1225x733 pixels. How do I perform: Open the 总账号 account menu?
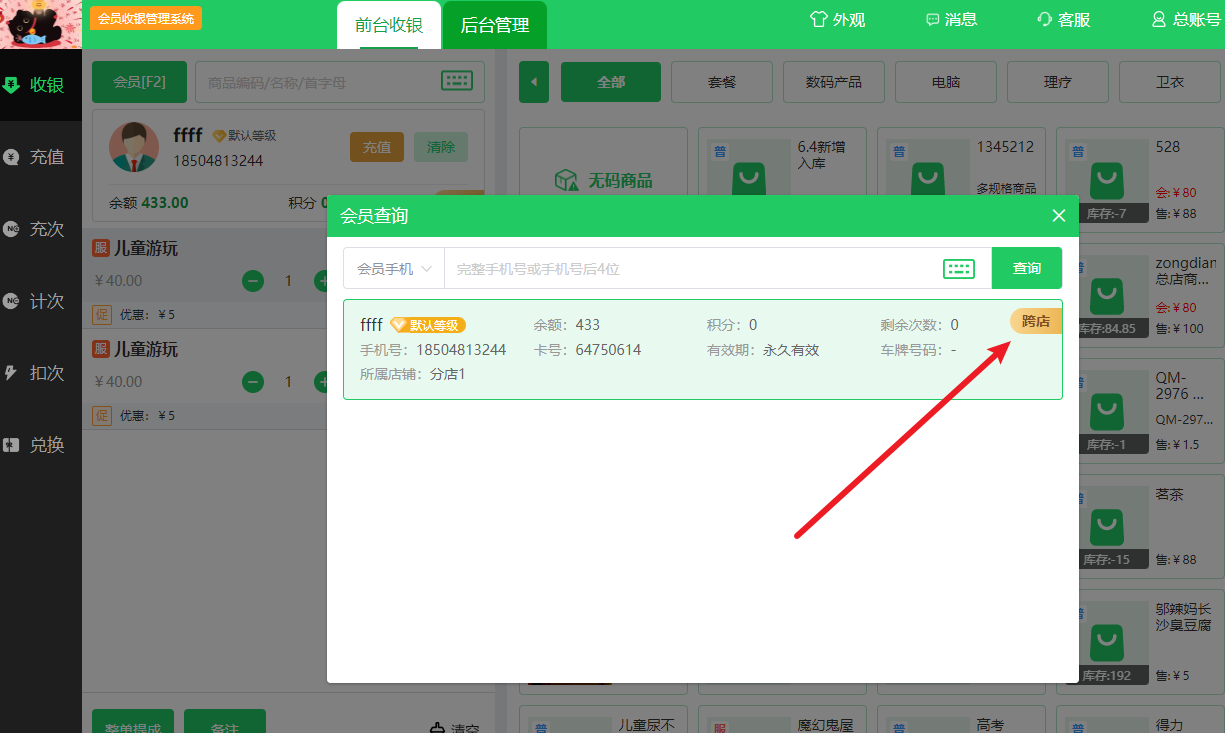[x=1186, y=19]
